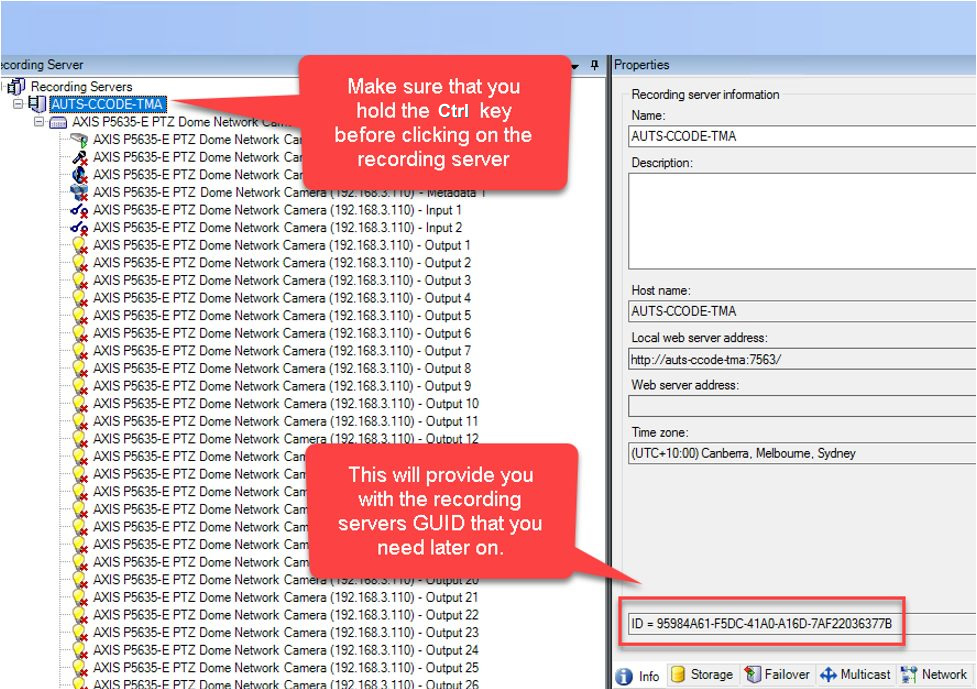The image size is (977, 689).
Task: Click the Output 1 light bulb icon
Action: click(80, 246)
